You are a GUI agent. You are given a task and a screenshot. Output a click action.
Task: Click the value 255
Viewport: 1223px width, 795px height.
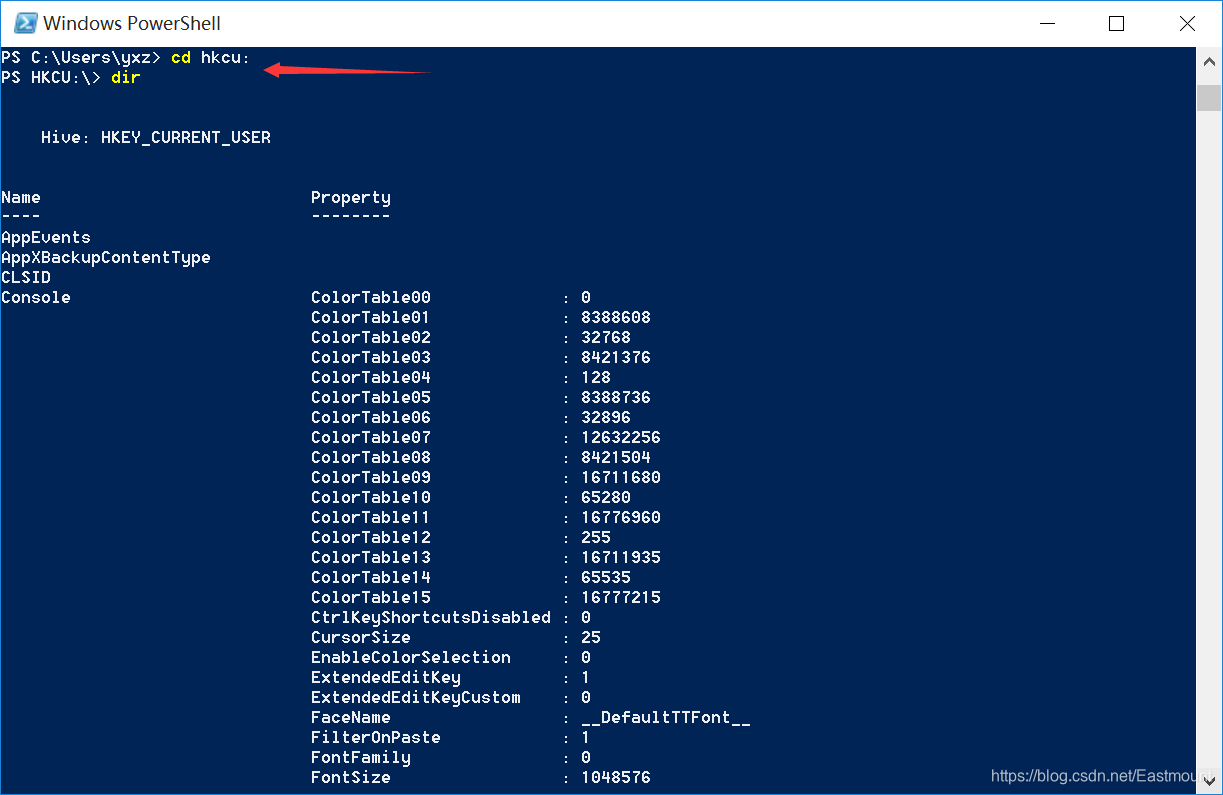point(596,537)
